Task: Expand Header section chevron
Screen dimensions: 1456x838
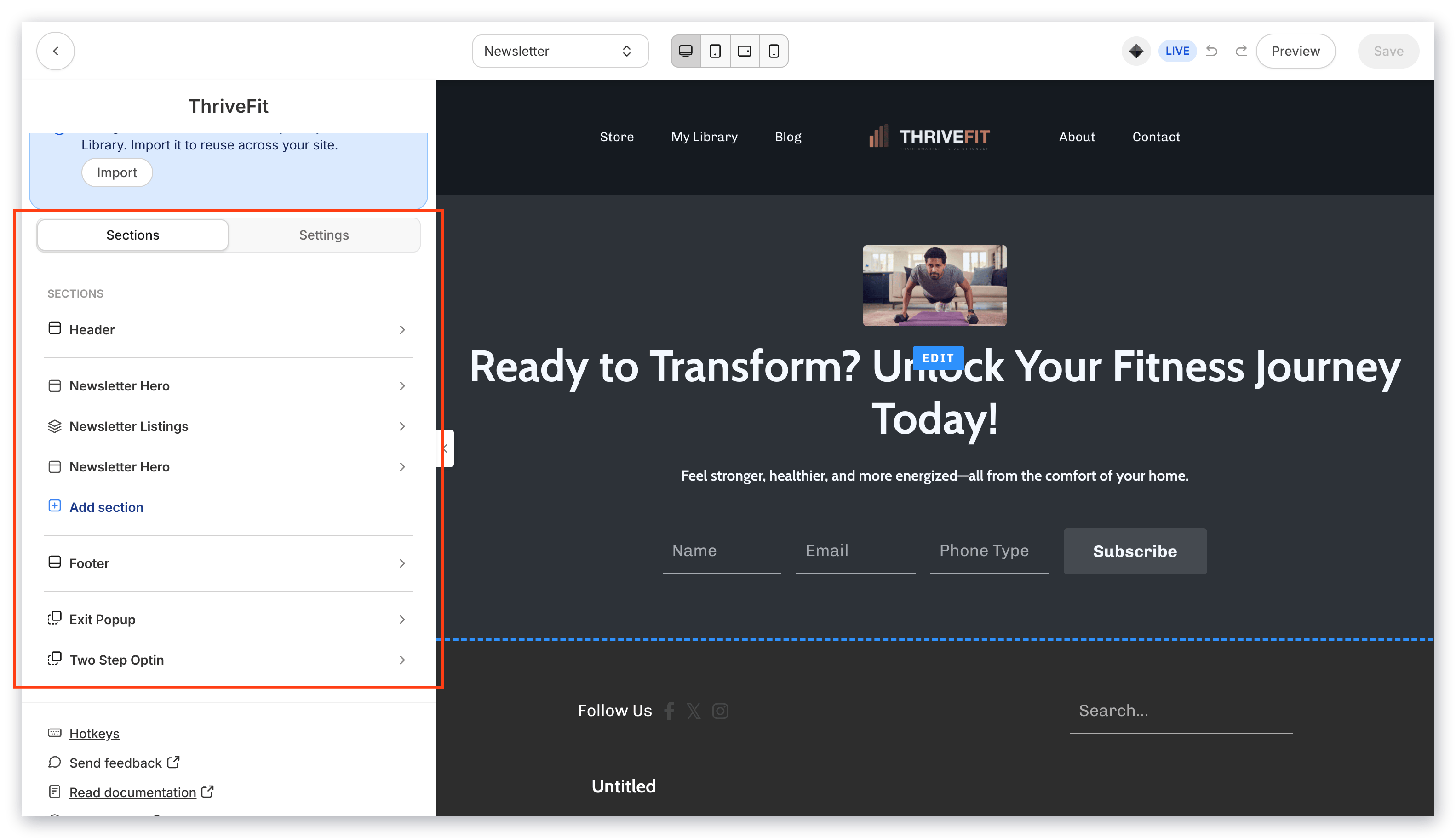Action: tap(401, 329)
